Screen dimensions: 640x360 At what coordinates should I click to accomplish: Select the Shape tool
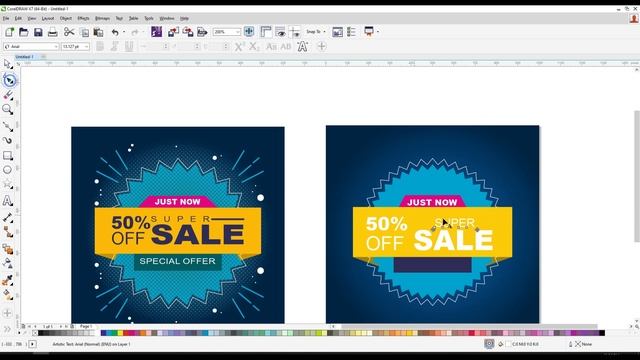pyautogui.click(x=9, y=80)
